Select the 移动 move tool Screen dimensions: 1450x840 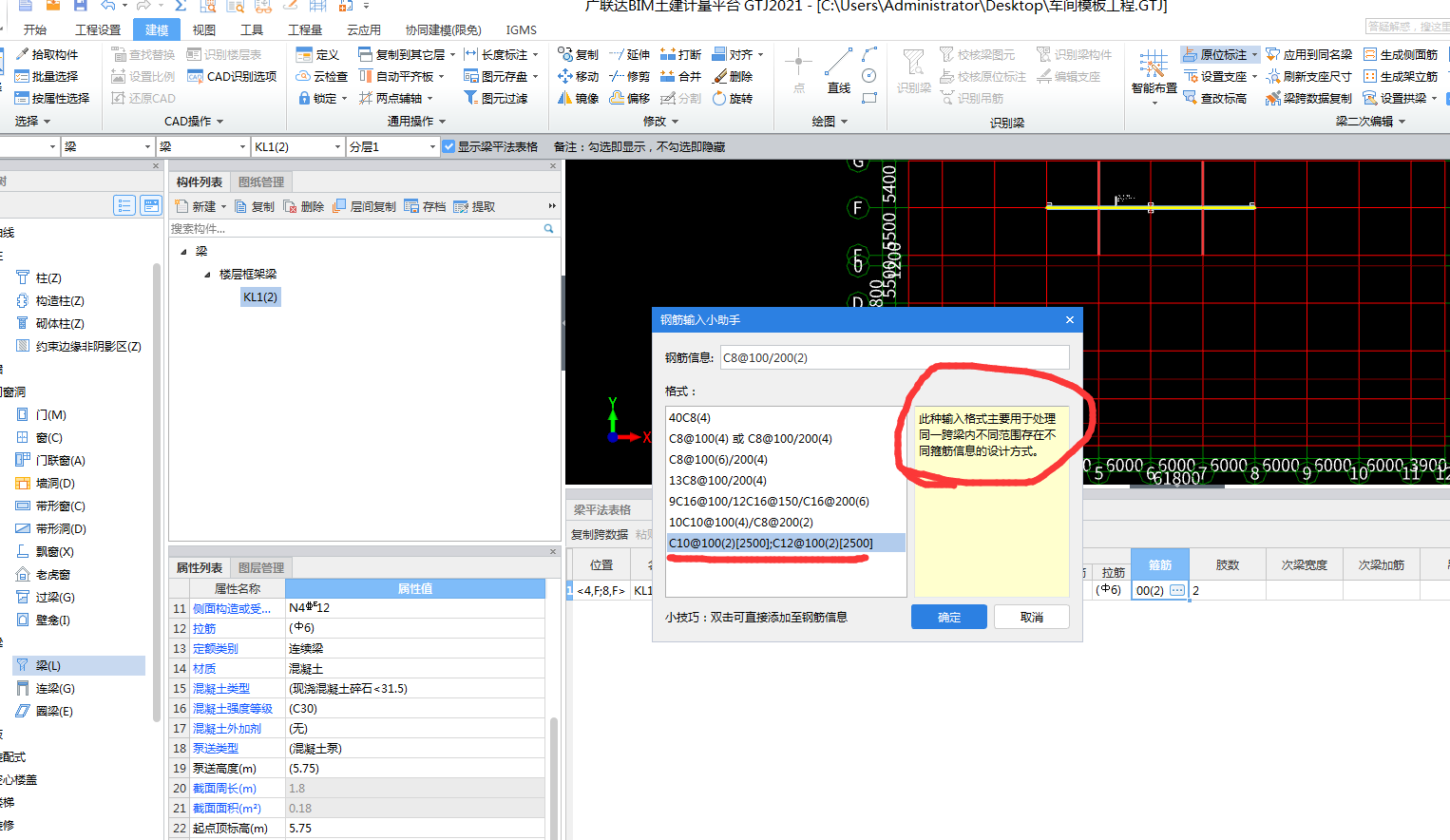(x=579, y=76)
